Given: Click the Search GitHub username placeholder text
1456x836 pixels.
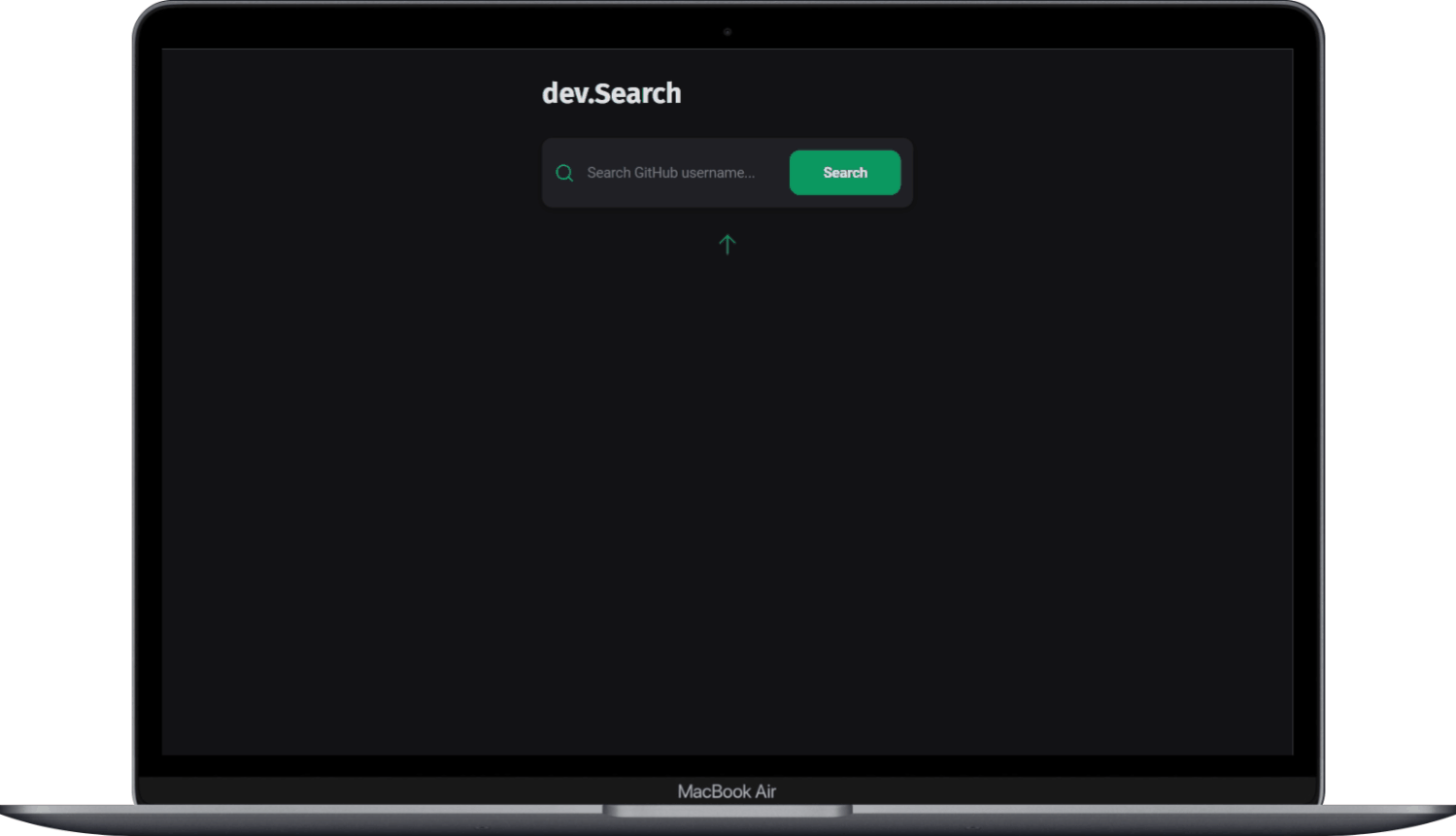Looking at the screenshot, I should (x=670, y=172).
